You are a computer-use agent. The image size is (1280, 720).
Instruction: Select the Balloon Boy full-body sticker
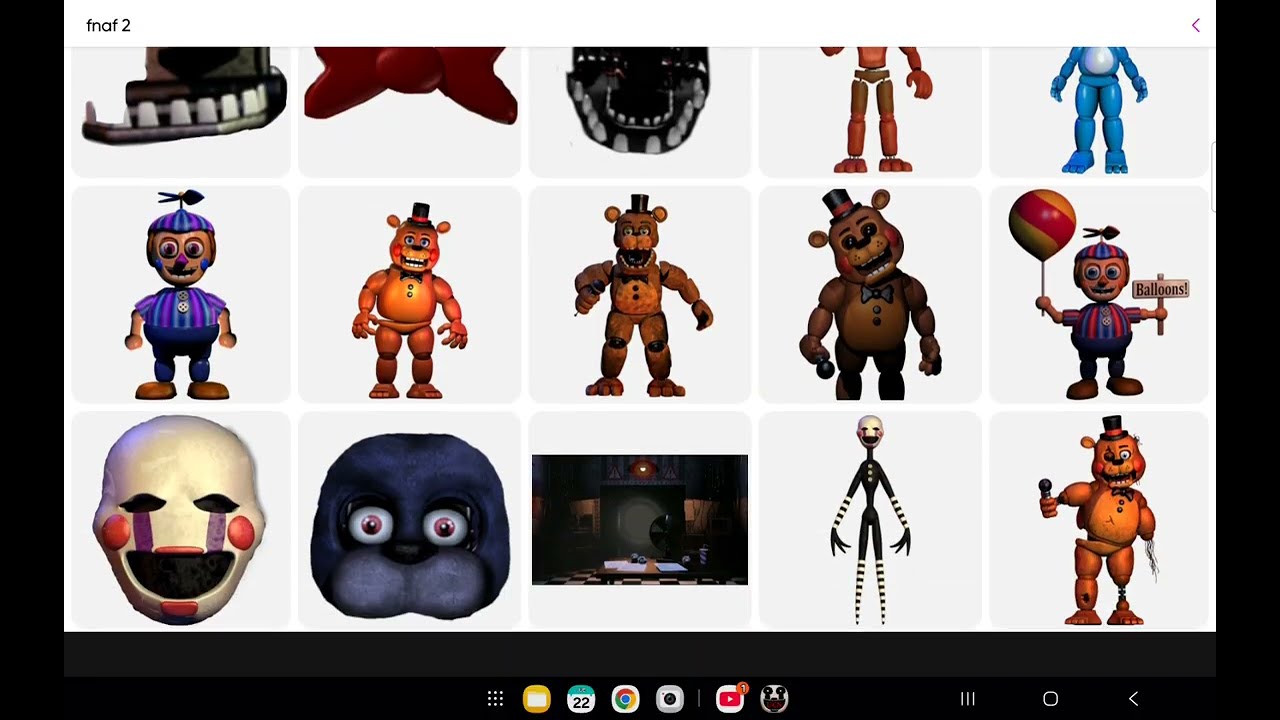tap(181, 295)
